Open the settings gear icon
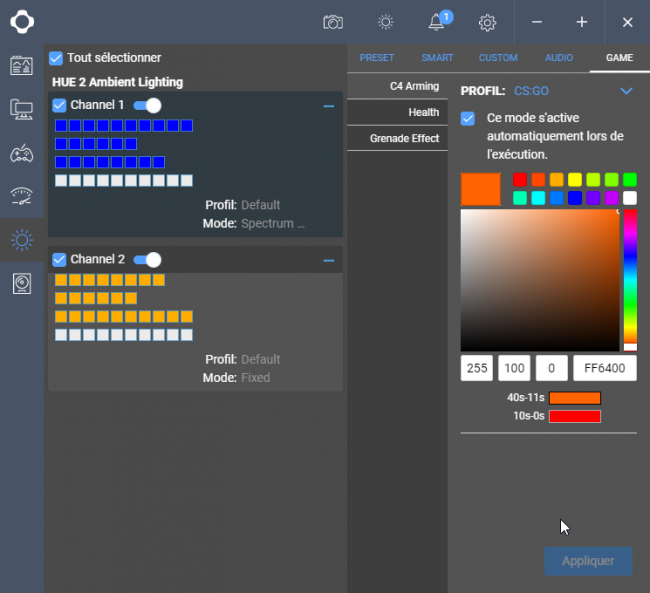The height and width of the screenshot is (593, 650). pos(487,22)
